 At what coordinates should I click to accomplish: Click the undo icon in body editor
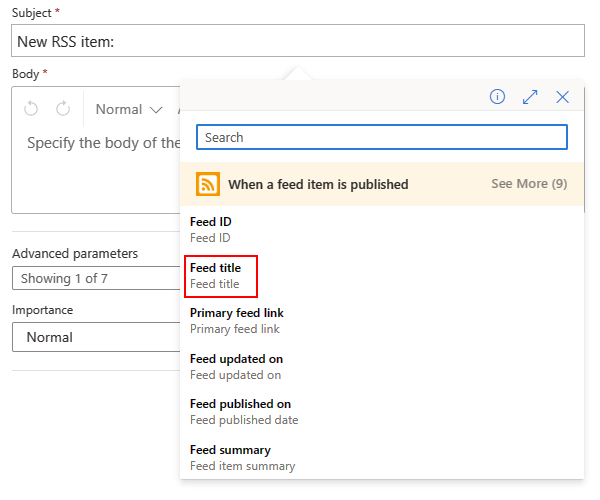pos(31,109)
